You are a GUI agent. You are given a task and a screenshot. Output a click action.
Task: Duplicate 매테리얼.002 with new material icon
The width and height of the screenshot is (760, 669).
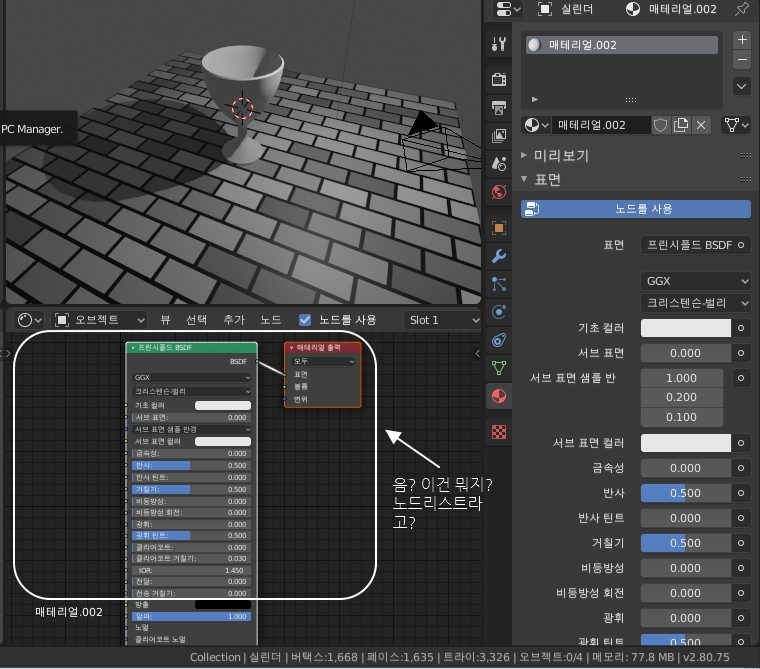pos(681,125)
